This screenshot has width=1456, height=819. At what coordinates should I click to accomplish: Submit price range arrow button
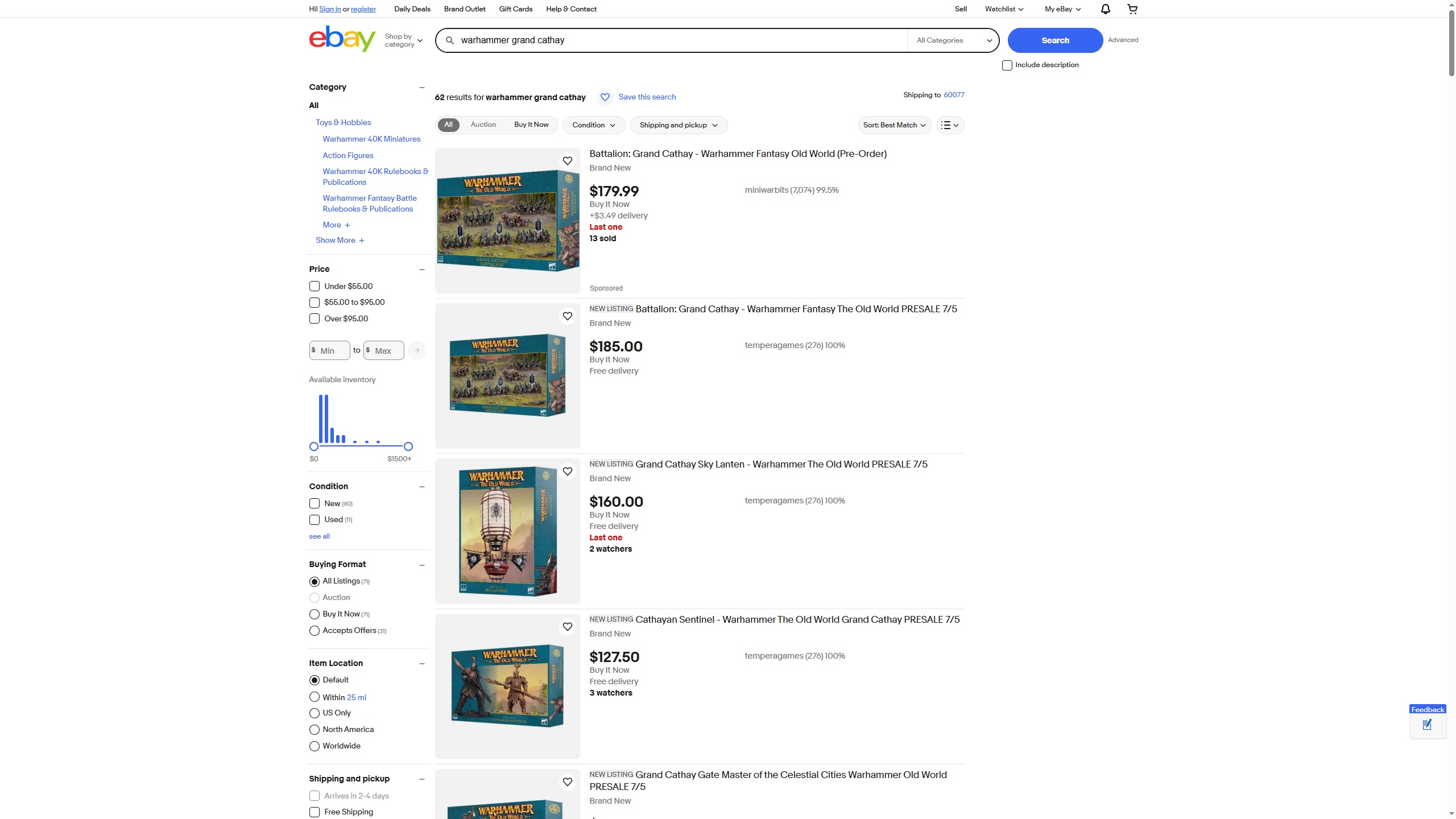417,350
